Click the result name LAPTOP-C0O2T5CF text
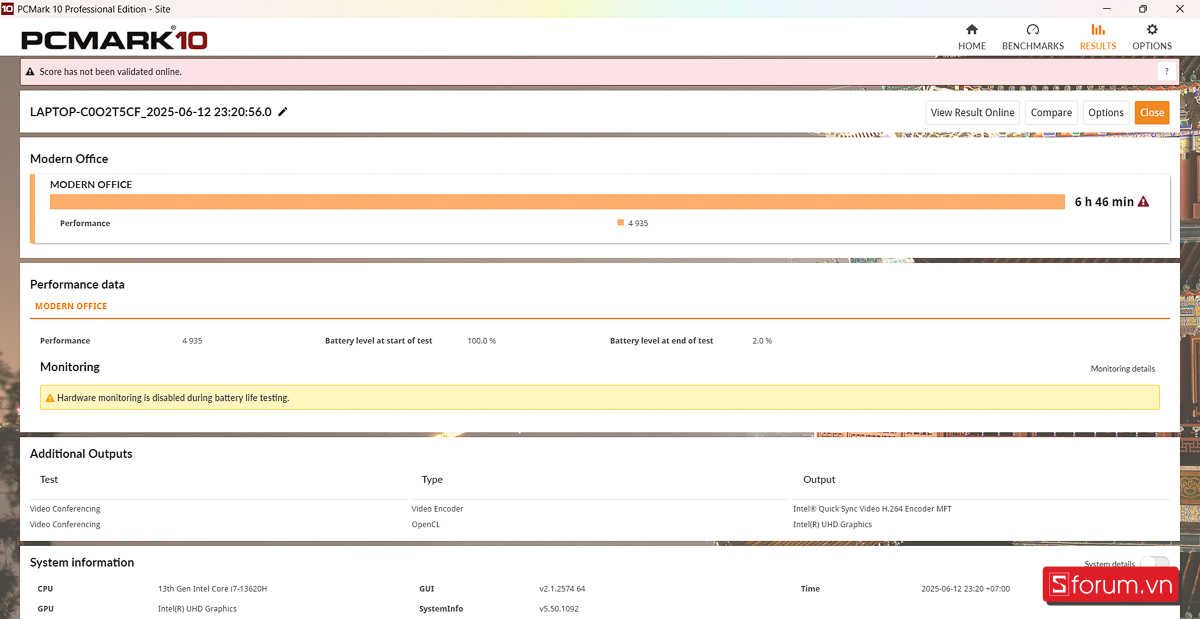The height and width of the screenshot is (619, 1200). [151, 112]
